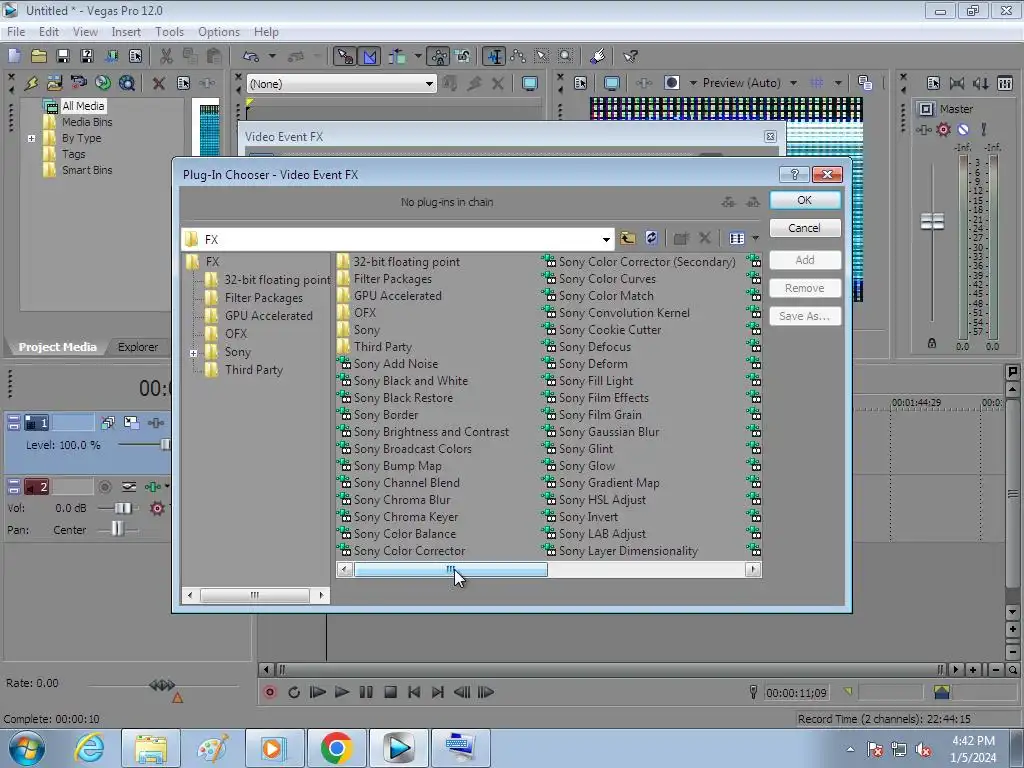
Task: Click OK in Plug-In Chooser
Action: [x=805, y=200]
